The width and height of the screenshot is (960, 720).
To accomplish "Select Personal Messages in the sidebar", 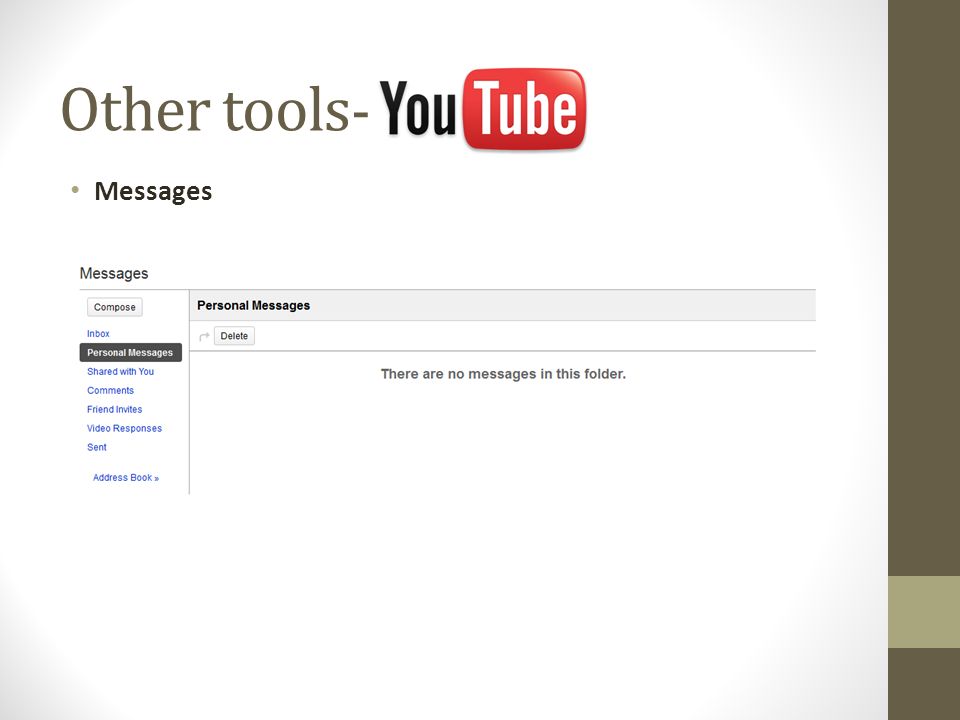I will (x=130, y=353).
